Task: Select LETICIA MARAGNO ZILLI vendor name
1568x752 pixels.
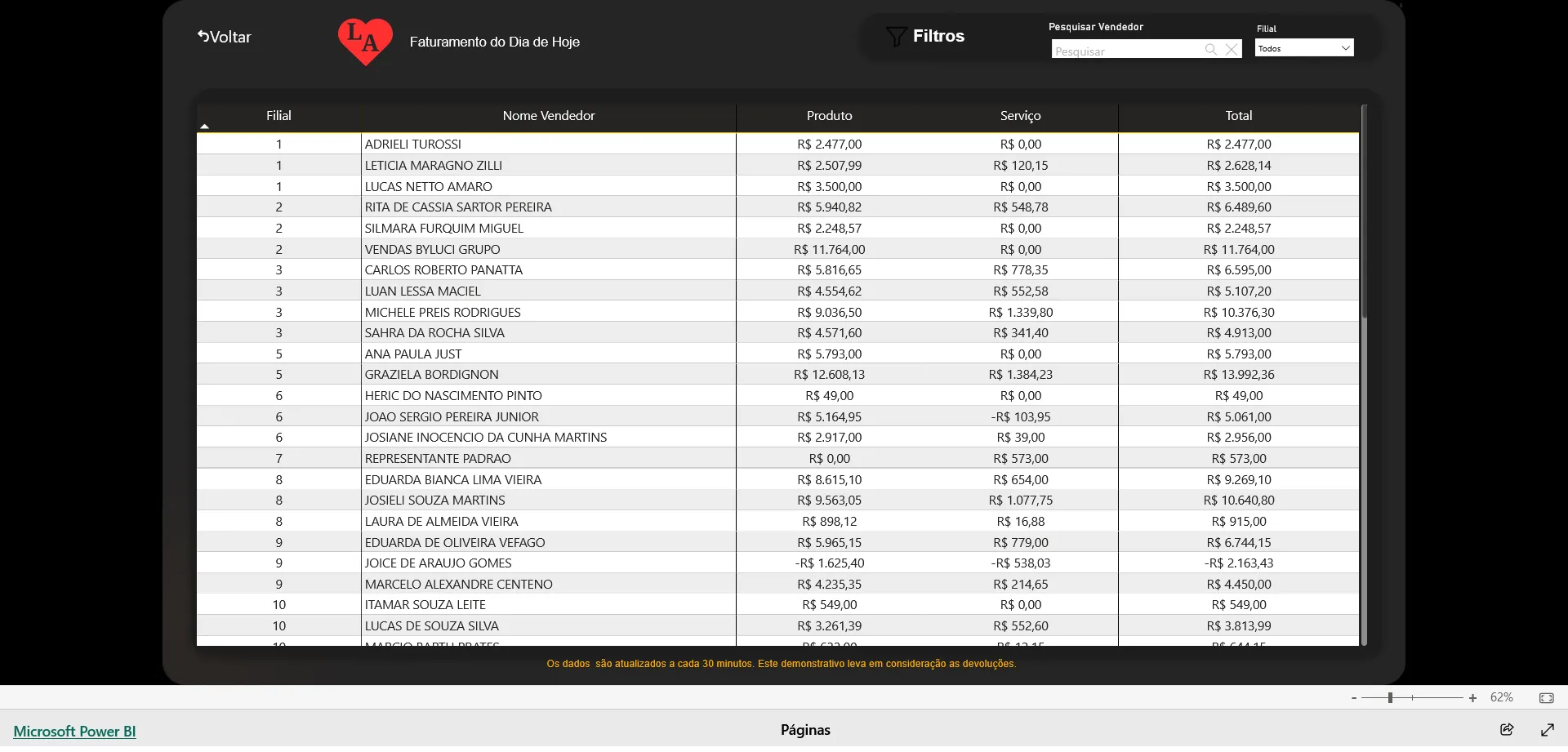Action: tap(434, 165)
